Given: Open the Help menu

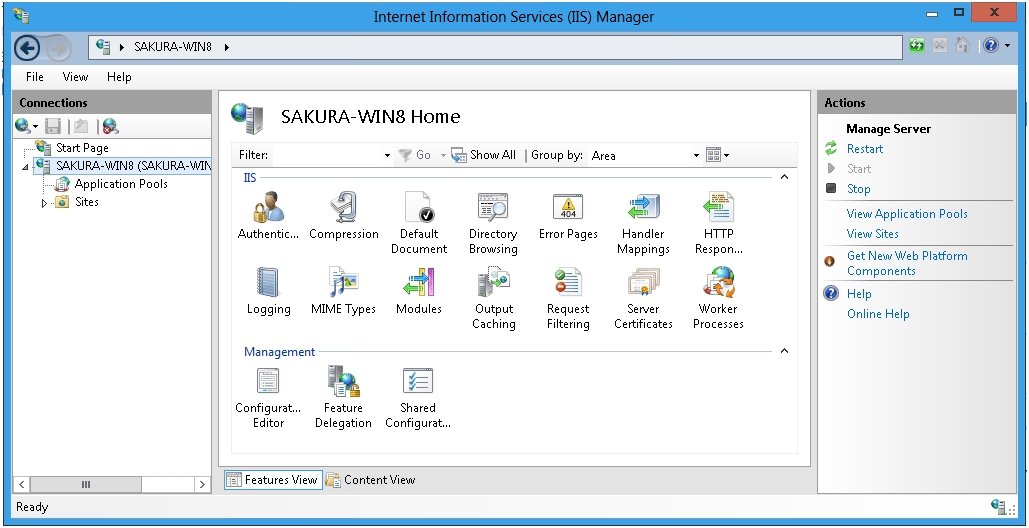Looking at the screenshot, I should (x=119, y=77).
